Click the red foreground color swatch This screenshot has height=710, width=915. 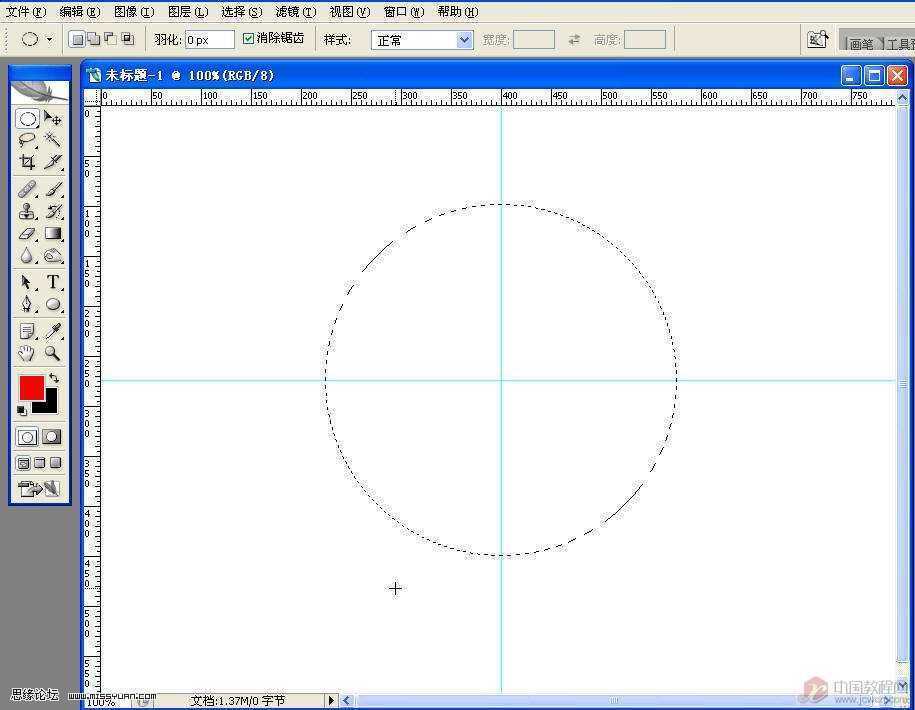(x=31, y=388)
